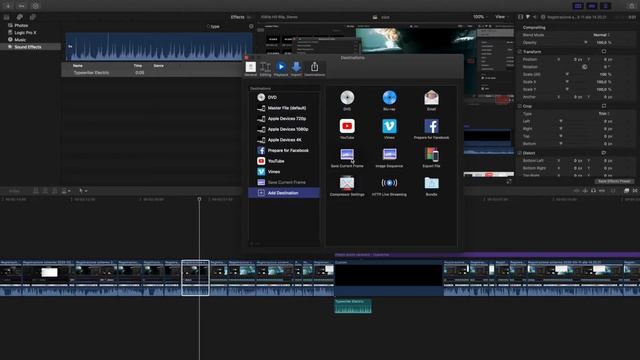Open the Playback preferences tab
Screen dimensions: 640x360
coord(281,69)
